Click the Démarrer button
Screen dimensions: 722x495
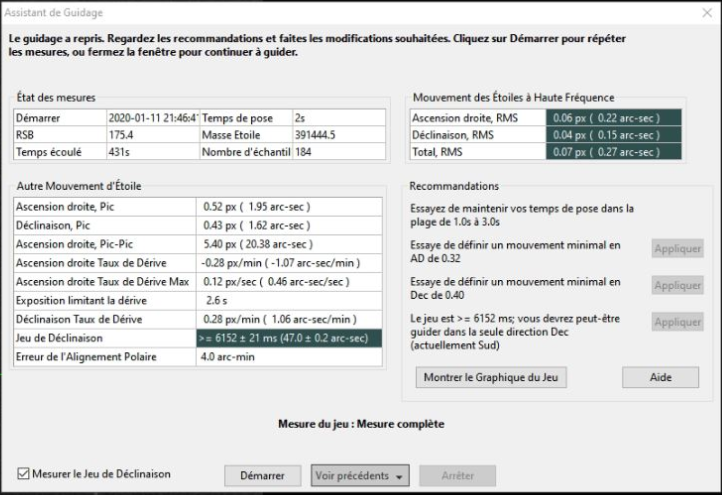click(x=262, y=476)
